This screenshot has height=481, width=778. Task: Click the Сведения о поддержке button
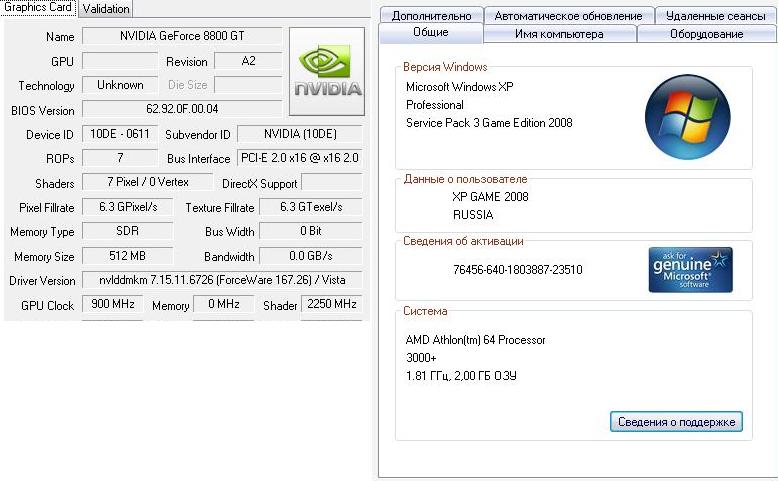(x=676, y=421)
